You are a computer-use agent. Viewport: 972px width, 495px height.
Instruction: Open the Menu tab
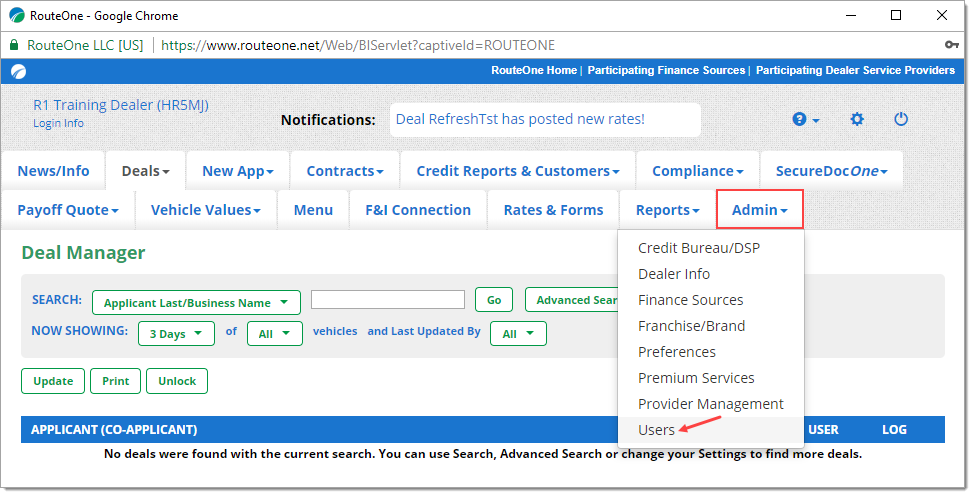[313, 210]
